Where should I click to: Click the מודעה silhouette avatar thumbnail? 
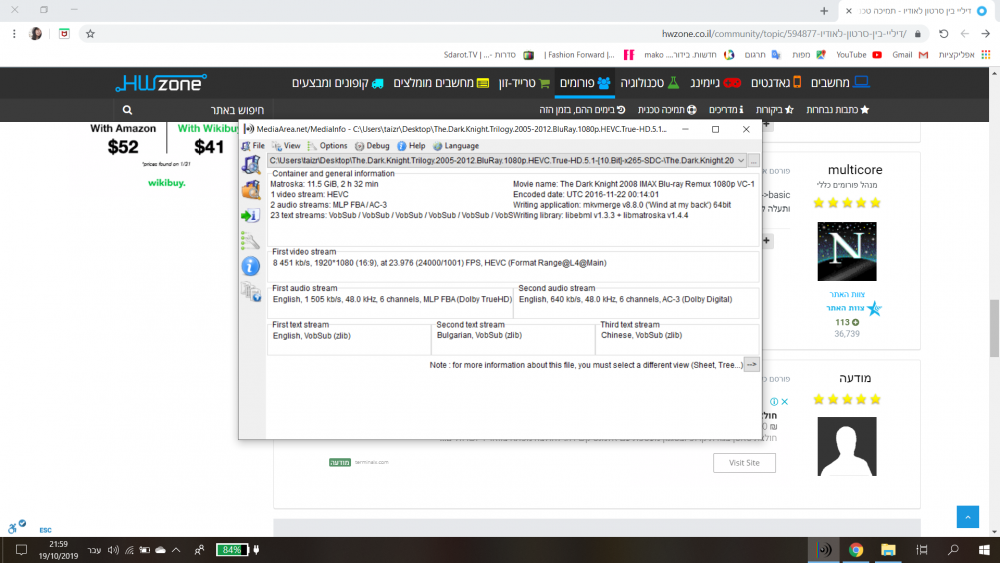pyautogui.click(x=847, y=446)
